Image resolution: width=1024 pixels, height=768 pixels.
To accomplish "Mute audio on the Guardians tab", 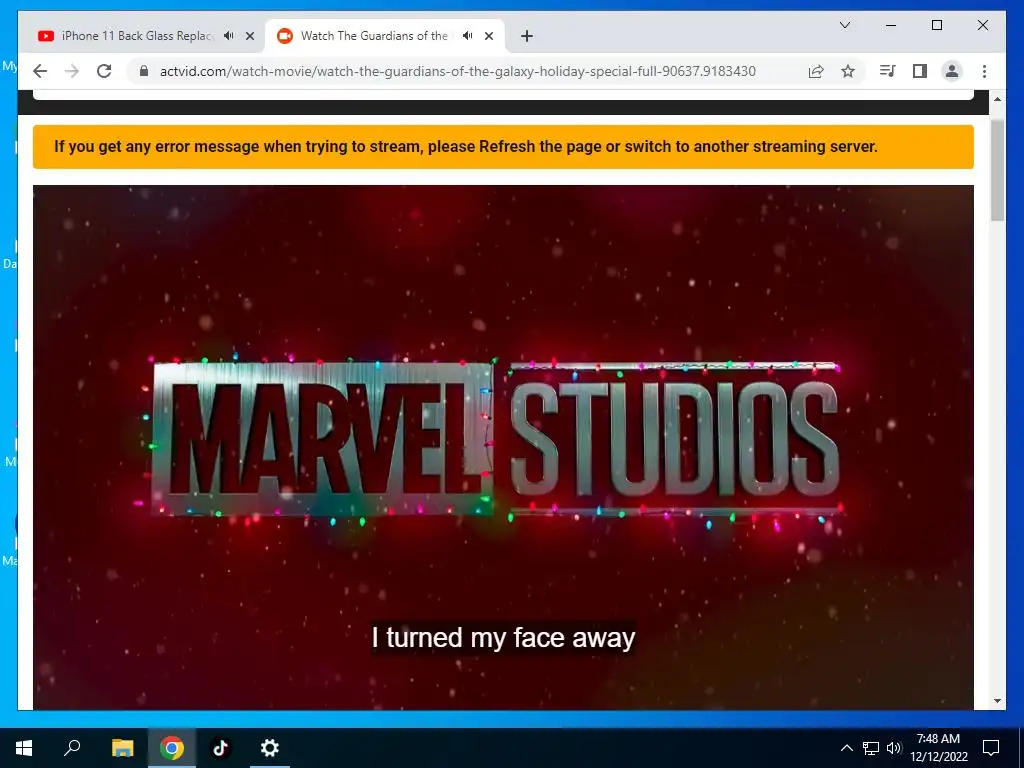I will pyautogui.click(x=468, y=36).
